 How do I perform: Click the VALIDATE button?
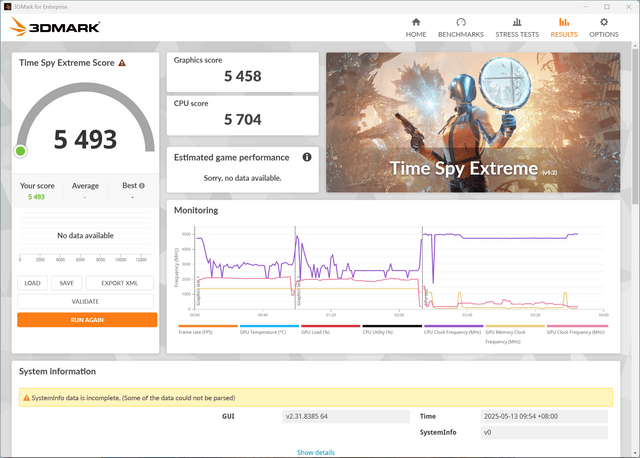click(x=85, y=301)
